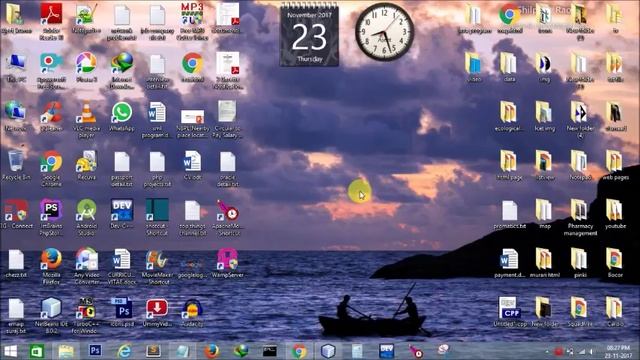The width and height of the screenshot is (640, 360).
Task: Click the taskbar date and time
Action: pyautogui.click(x=618, y=351)
